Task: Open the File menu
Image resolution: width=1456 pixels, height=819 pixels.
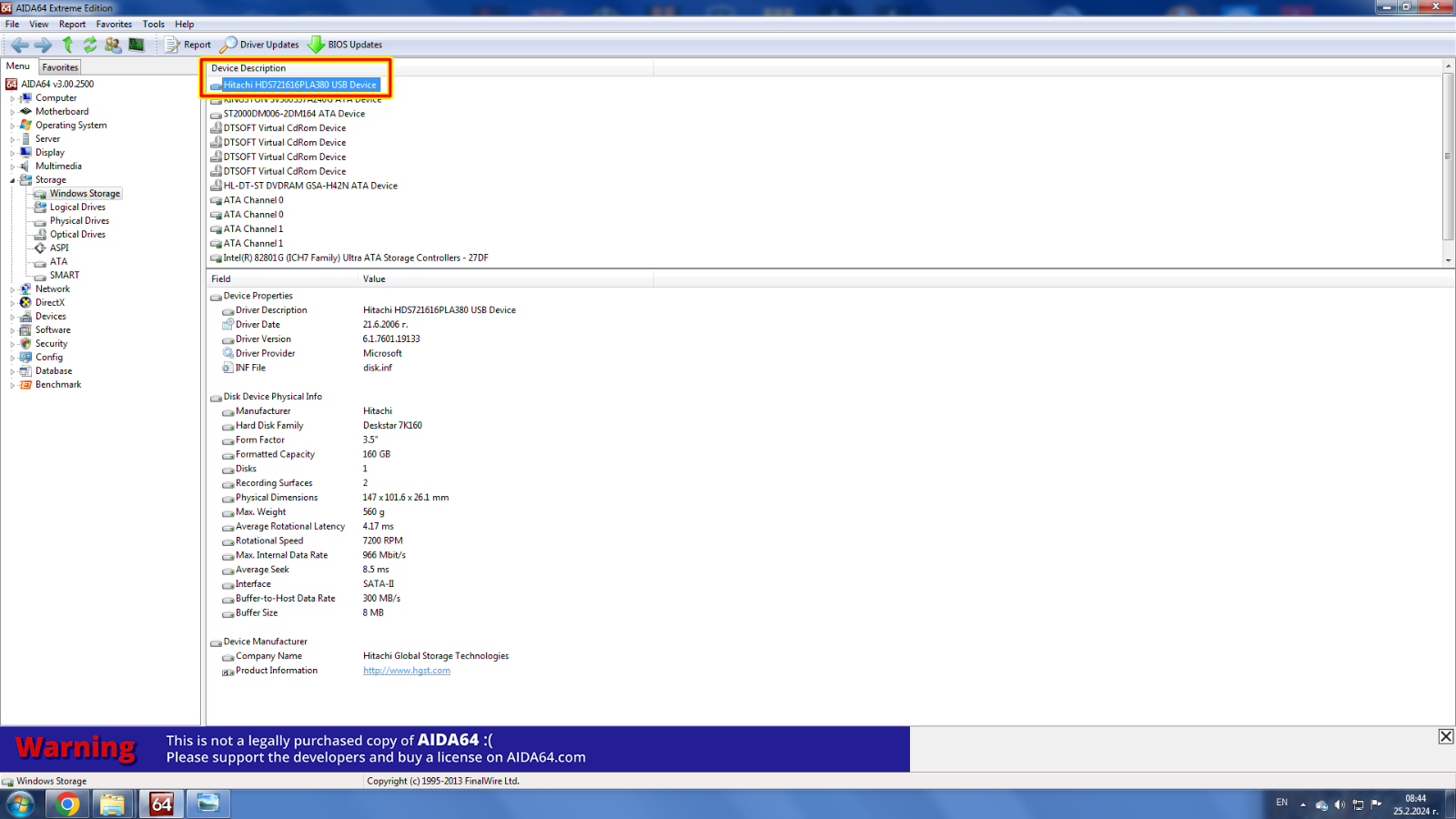Action: pyautogui.click(x=12, y=25)
